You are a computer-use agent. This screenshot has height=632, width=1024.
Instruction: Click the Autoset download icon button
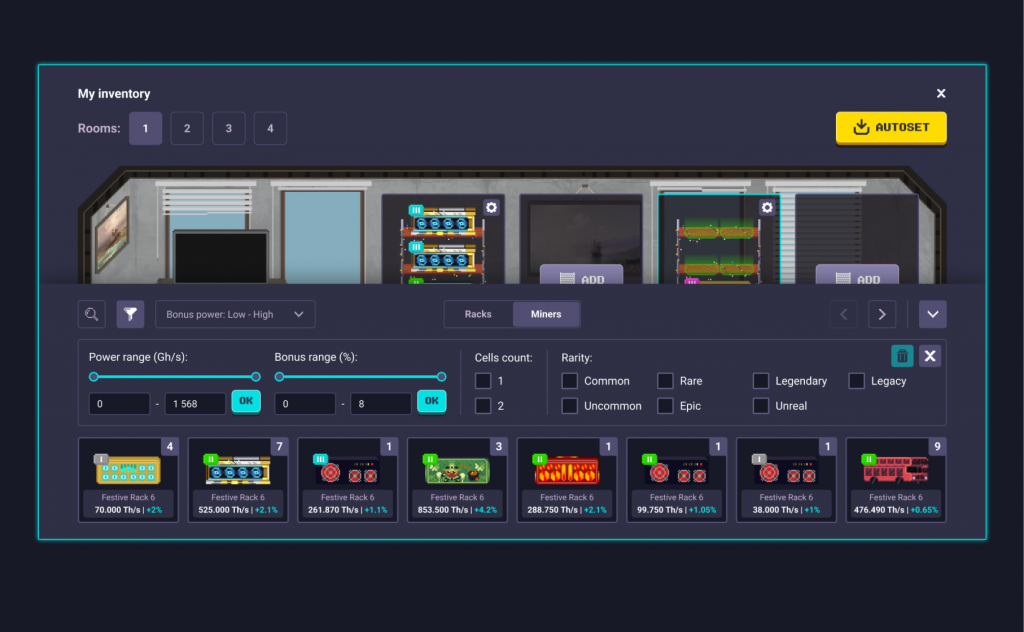pos(861,128)
